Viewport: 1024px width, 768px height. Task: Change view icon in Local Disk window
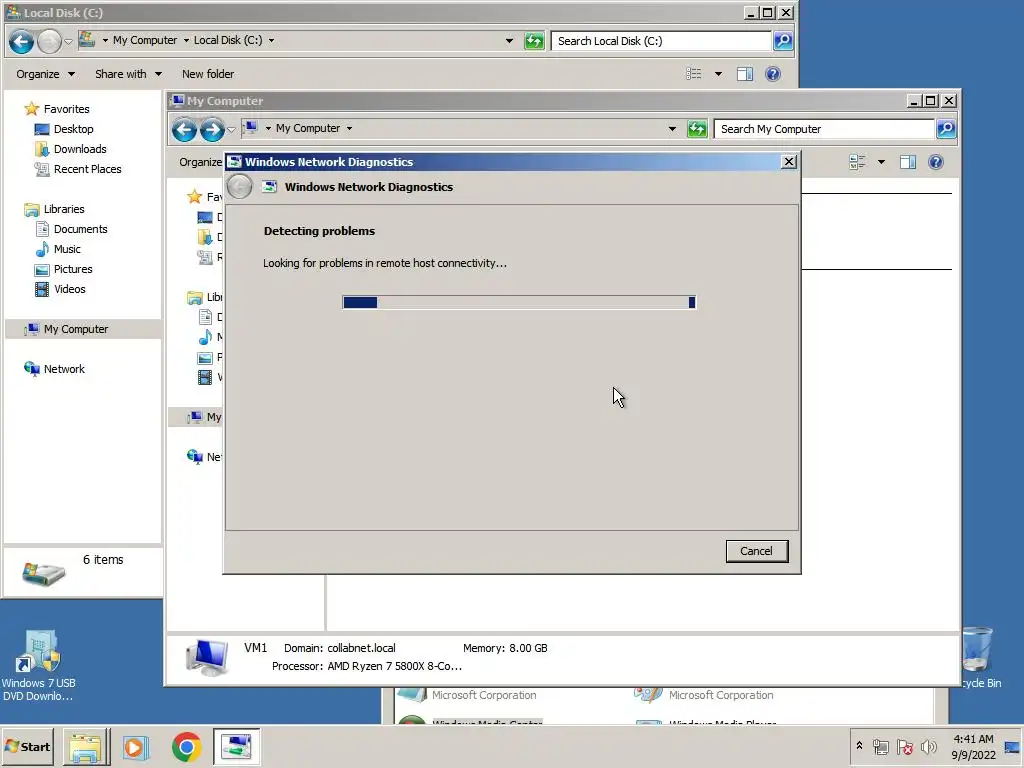click(694, 74)
